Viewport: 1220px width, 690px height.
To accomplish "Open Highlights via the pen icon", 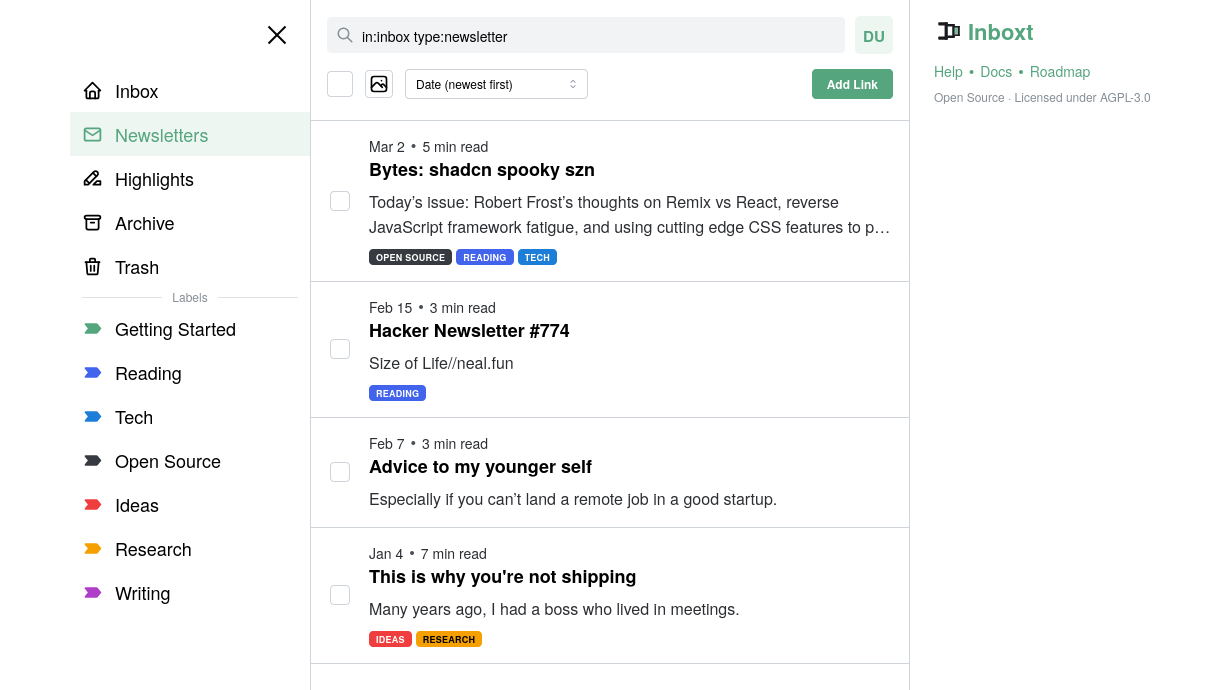I will [x=92, y=179].
